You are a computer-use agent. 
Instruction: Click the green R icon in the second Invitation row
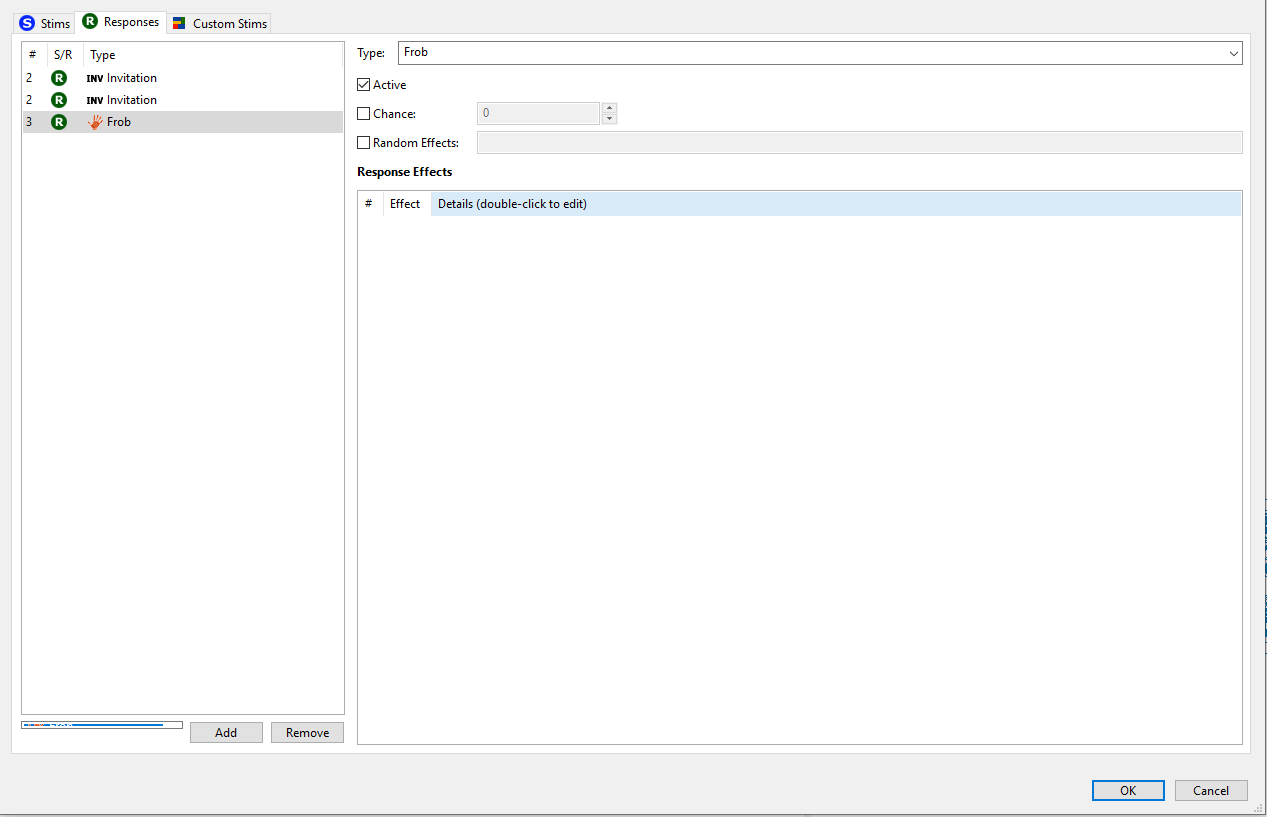click(59, 100)
